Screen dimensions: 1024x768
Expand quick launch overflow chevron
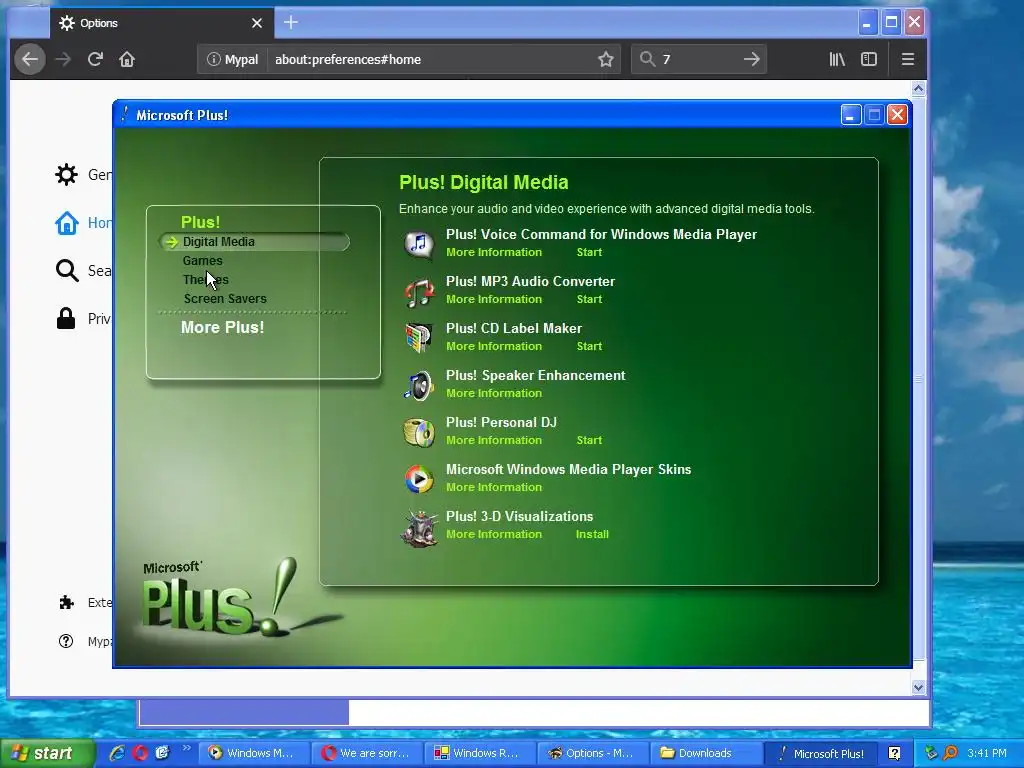pyautogui.click(x=186, y=748)
